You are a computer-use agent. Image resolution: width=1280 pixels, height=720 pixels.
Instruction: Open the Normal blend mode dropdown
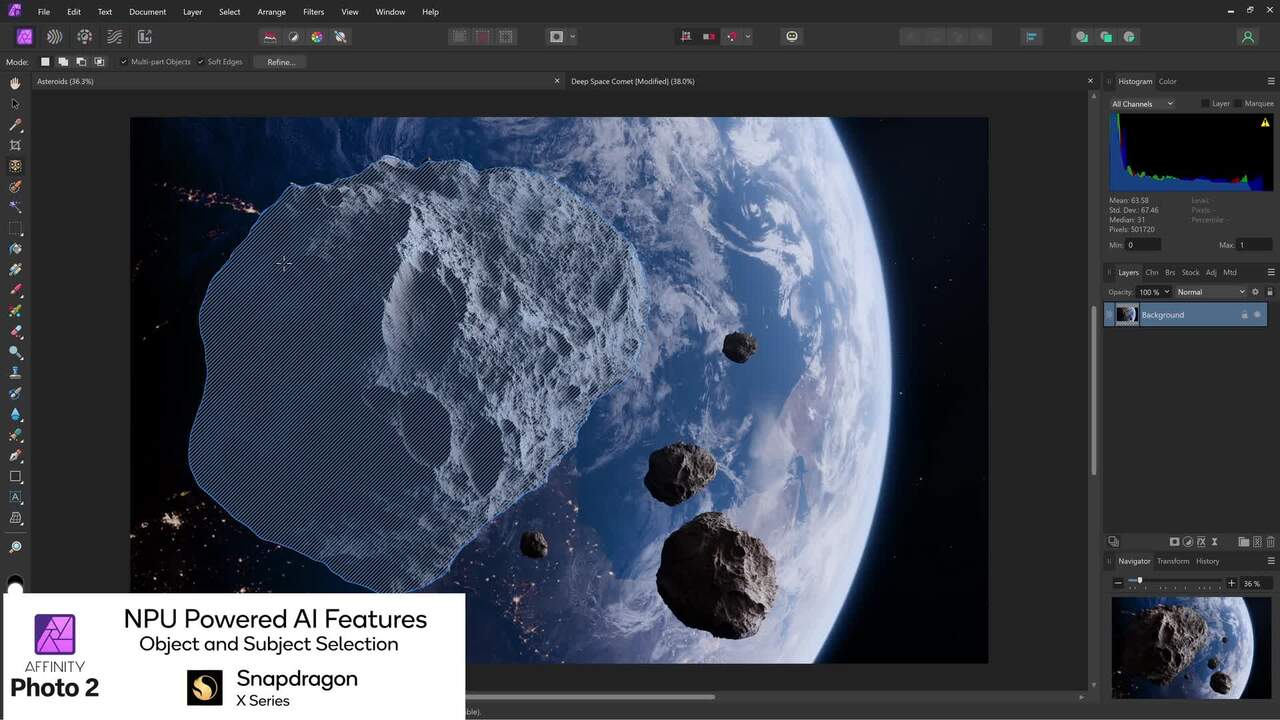click(x=1210, y=291)
